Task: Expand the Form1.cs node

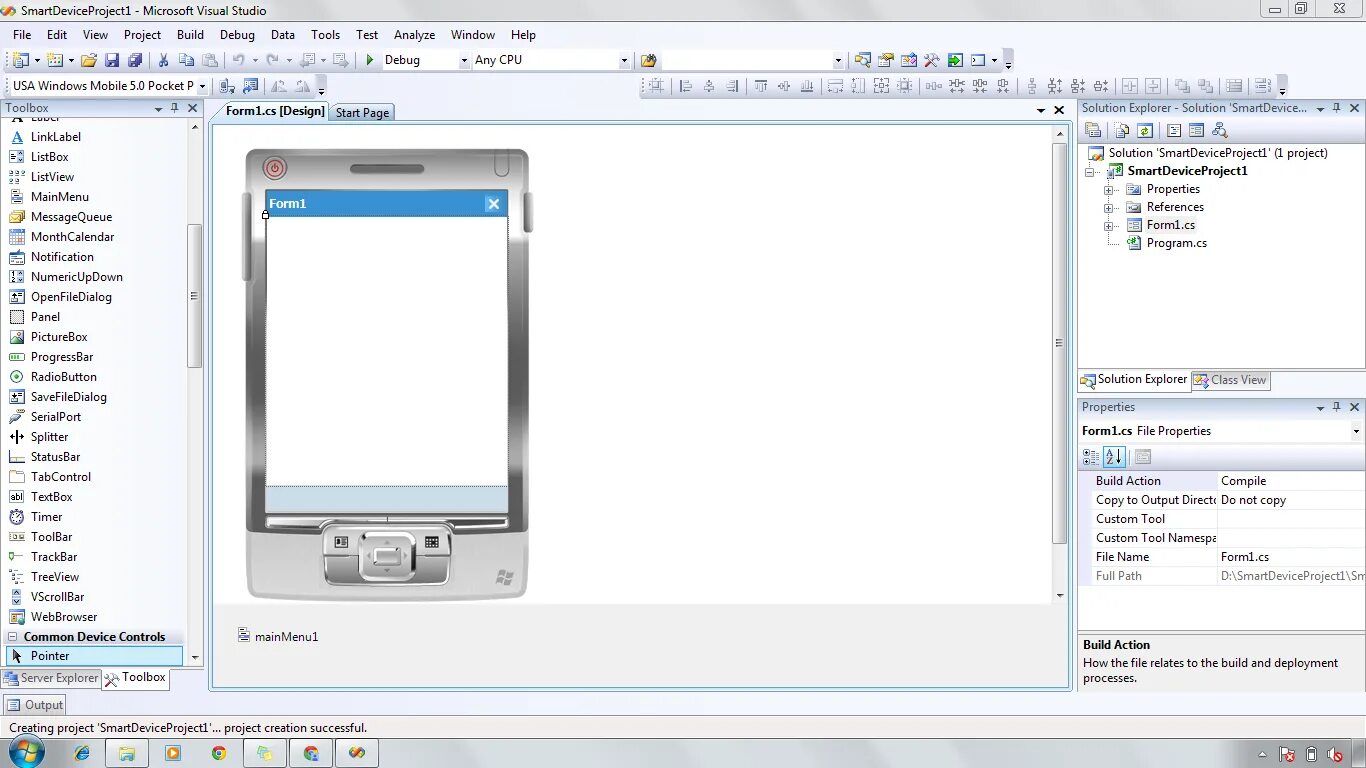Action: 1109,225
